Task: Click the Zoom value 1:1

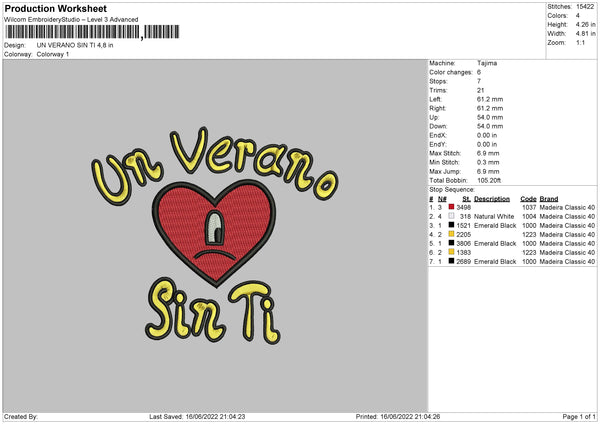Action: pos(580,42)
